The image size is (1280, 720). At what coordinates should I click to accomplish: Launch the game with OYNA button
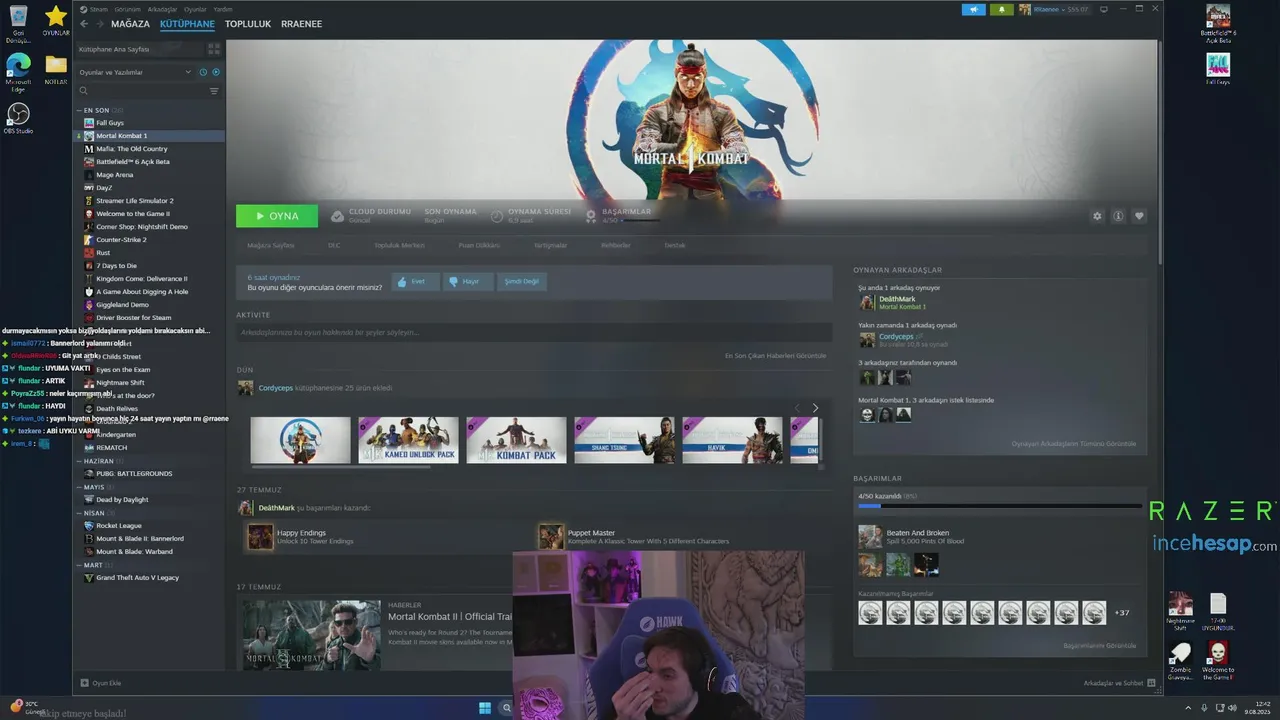tap(277, 216)
